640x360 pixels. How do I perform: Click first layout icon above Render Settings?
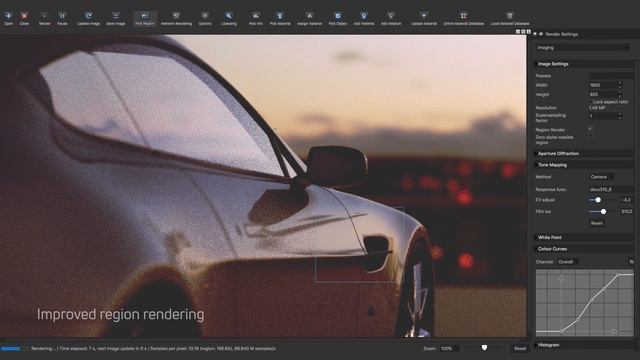[x=518, y=31]
